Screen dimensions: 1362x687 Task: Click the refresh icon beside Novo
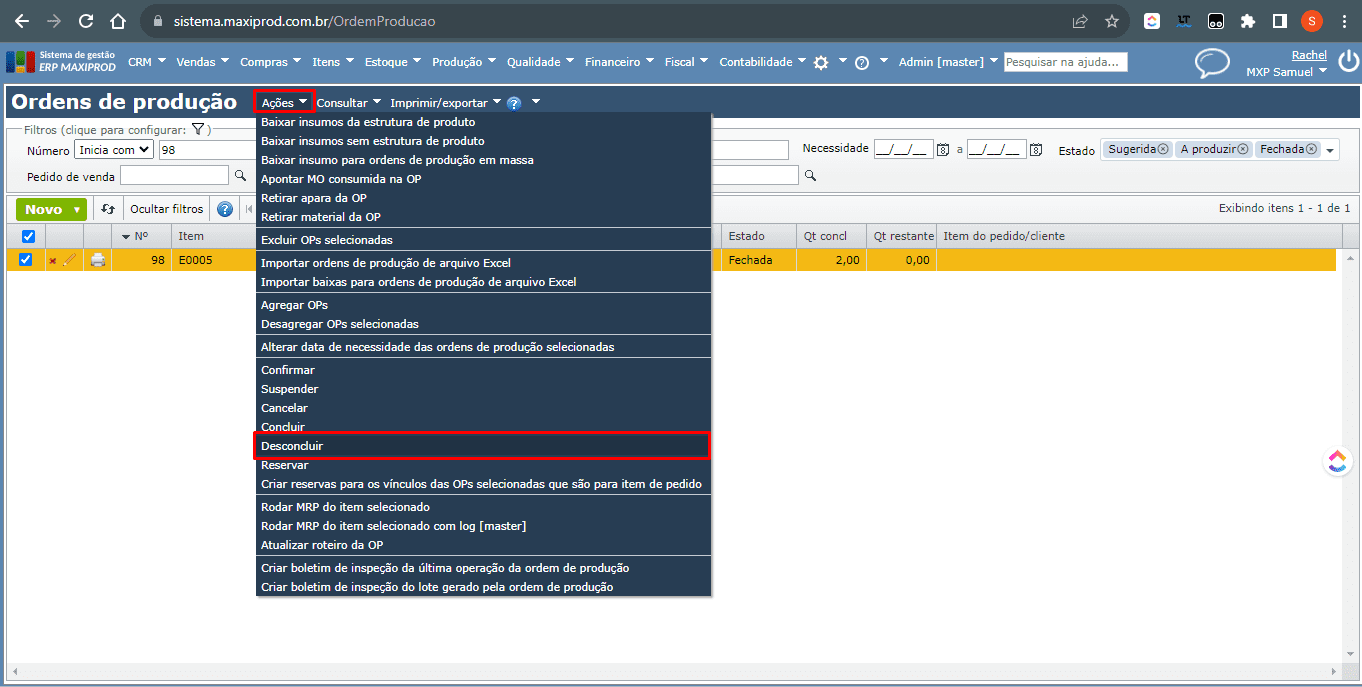108,209
